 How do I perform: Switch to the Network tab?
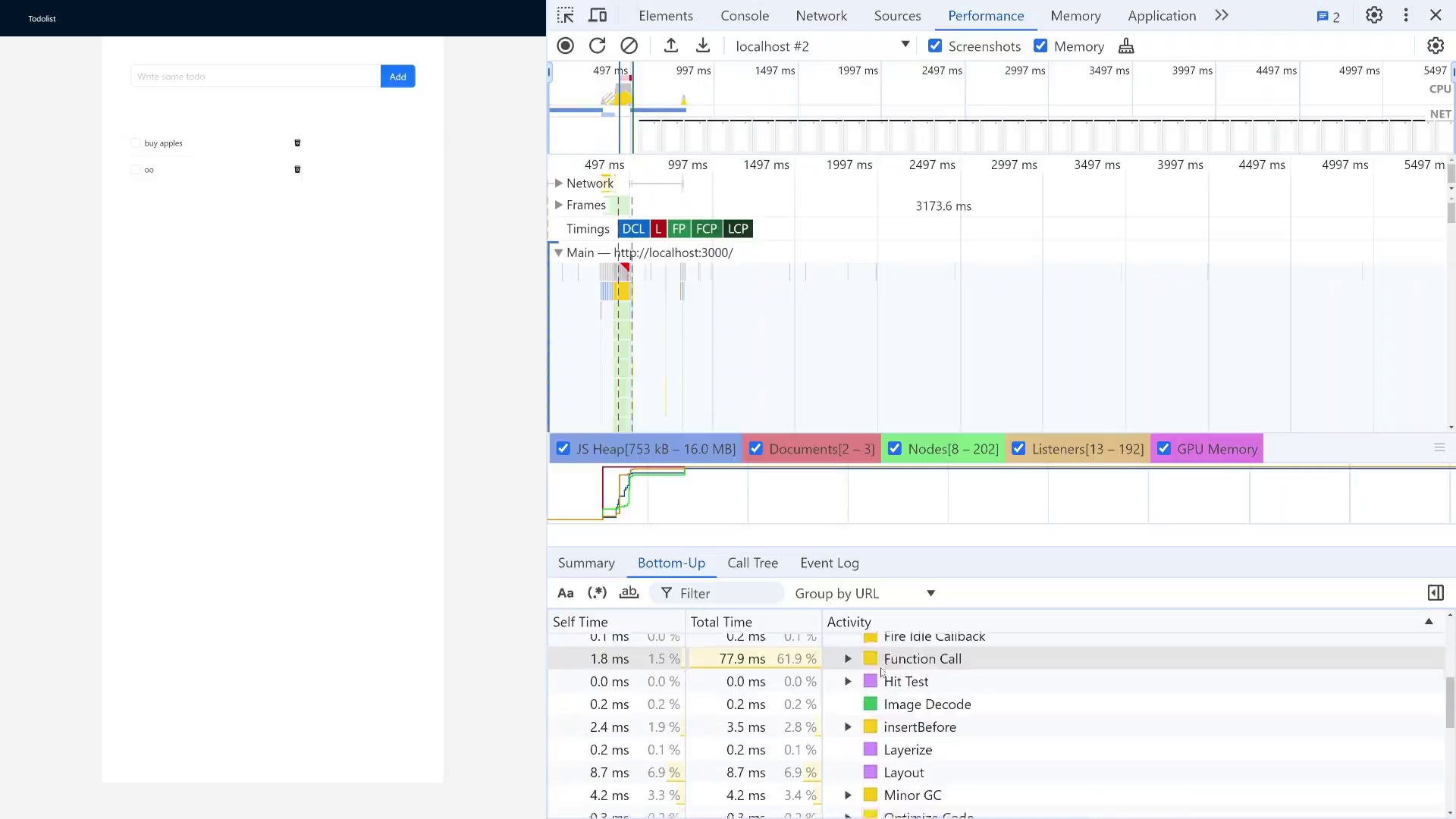(x=821, y=15)
